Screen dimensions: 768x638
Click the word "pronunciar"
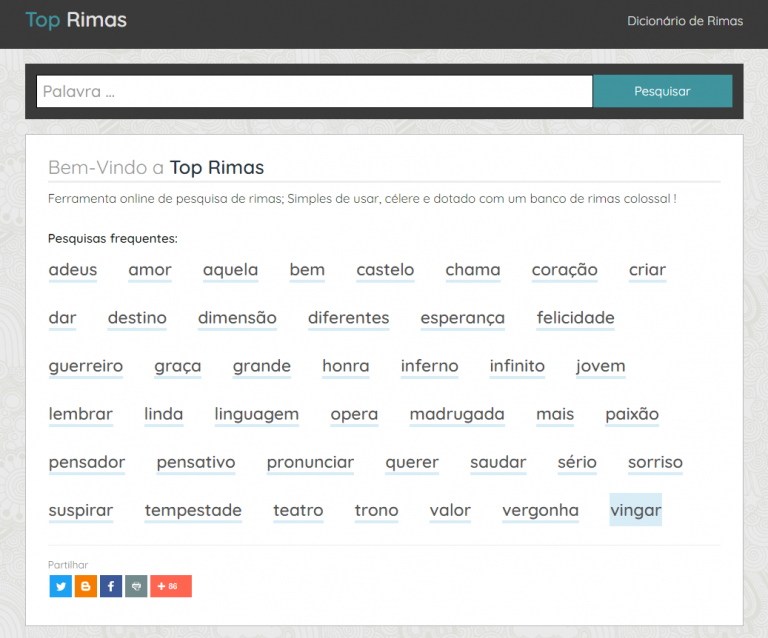310,462
